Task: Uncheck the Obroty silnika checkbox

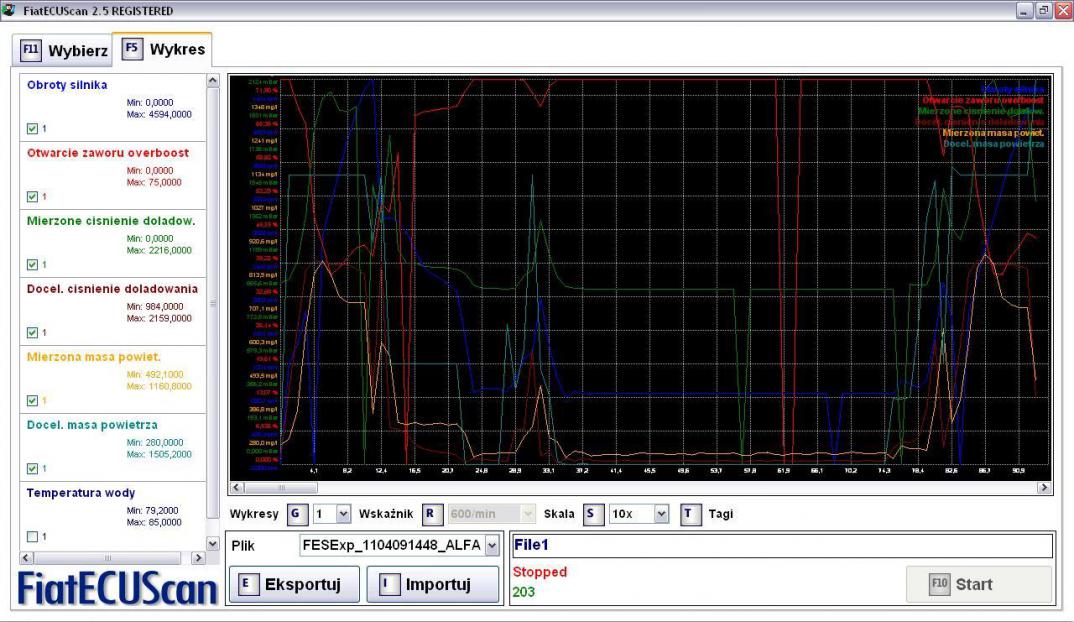Action: 32,128
